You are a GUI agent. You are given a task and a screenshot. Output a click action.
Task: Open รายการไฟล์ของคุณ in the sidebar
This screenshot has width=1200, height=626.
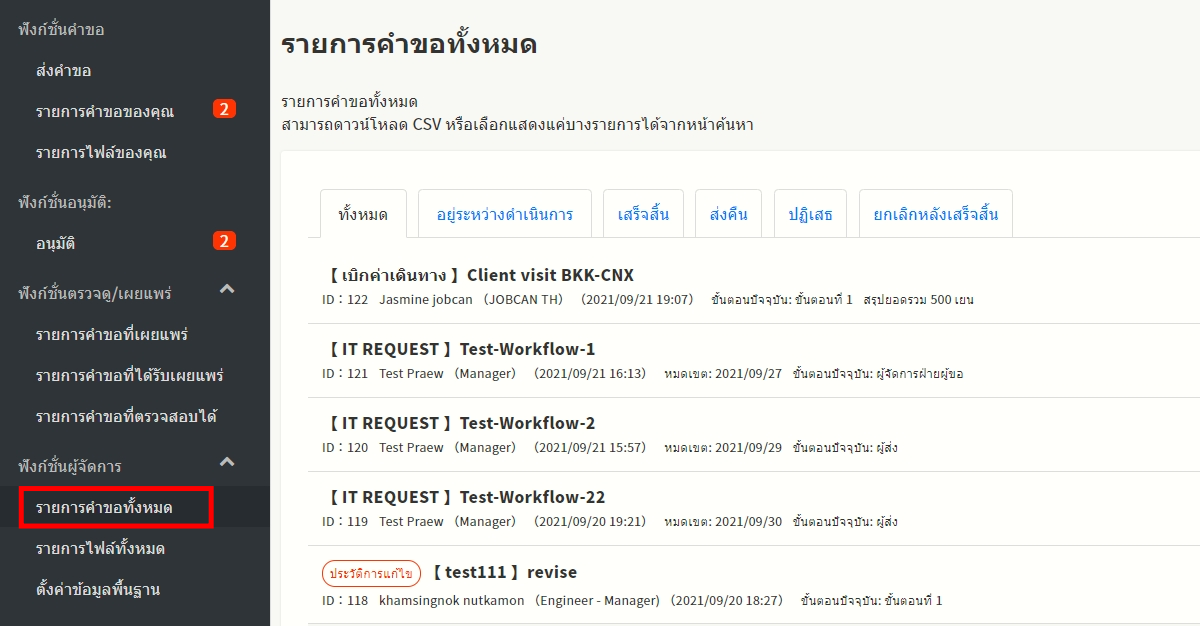click(x=101, y=152)
